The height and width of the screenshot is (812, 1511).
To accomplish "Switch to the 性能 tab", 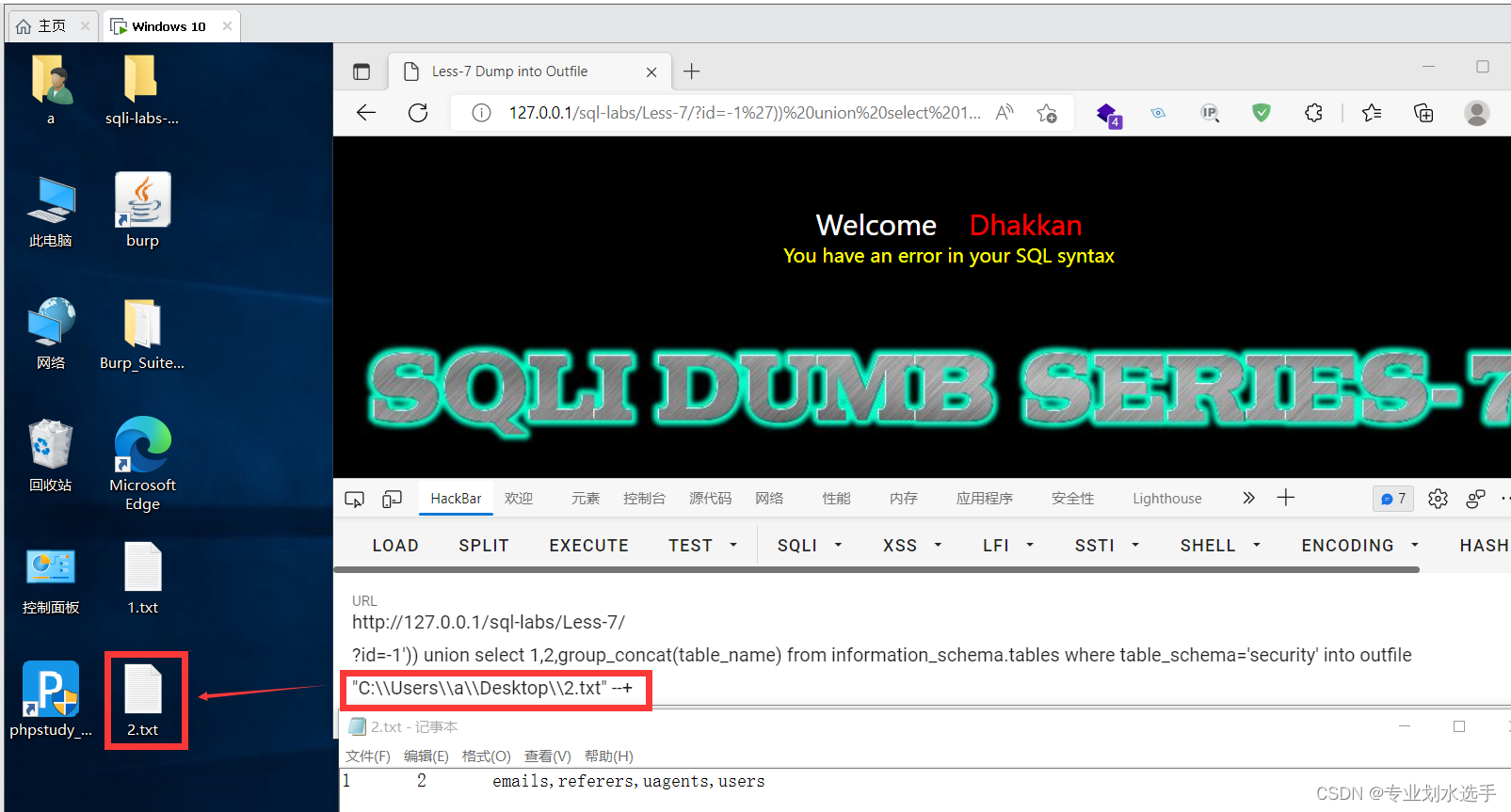I will click(836, 499).
